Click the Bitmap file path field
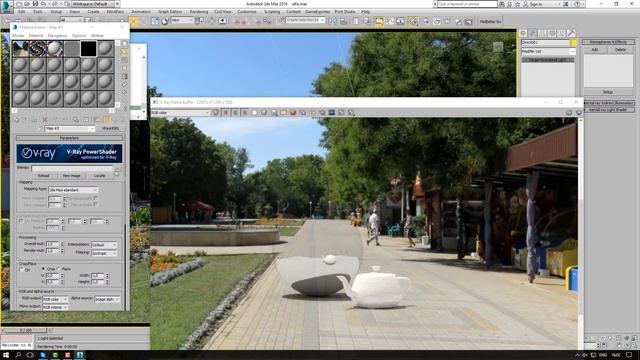 [x=72, y=168]
